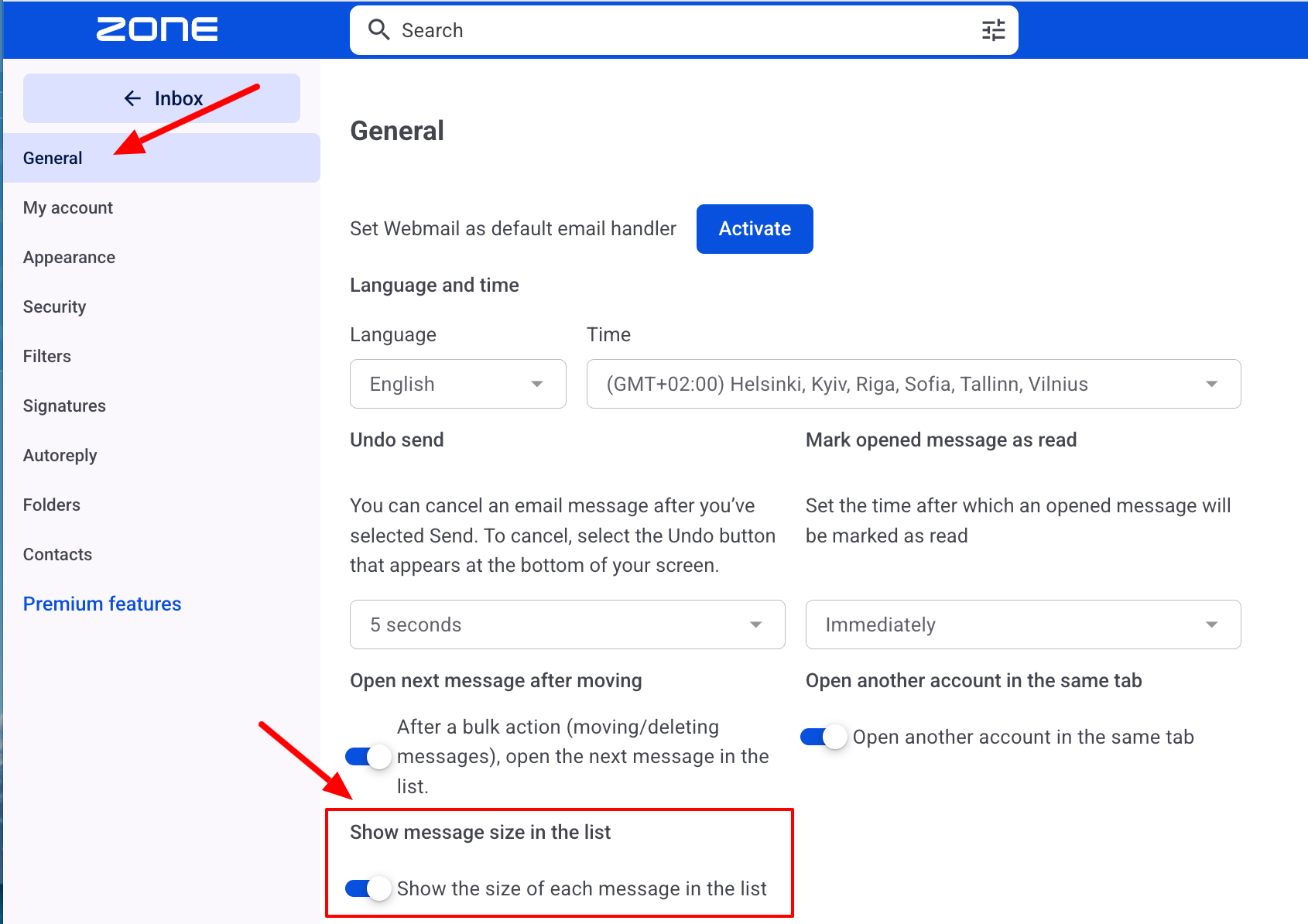Toggle open another account in same tab
The image size is (1308, 924).
tap(824, 737)
